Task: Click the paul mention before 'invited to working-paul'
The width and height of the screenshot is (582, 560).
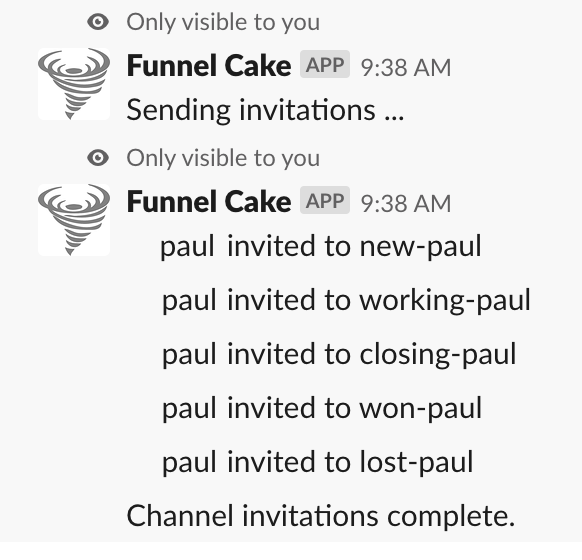Action: tap(189, 301)
